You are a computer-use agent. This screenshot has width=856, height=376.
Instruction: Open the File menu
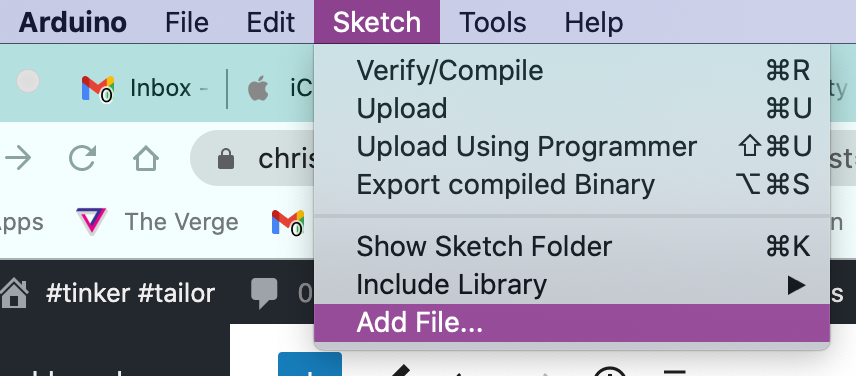click(187, 22)
